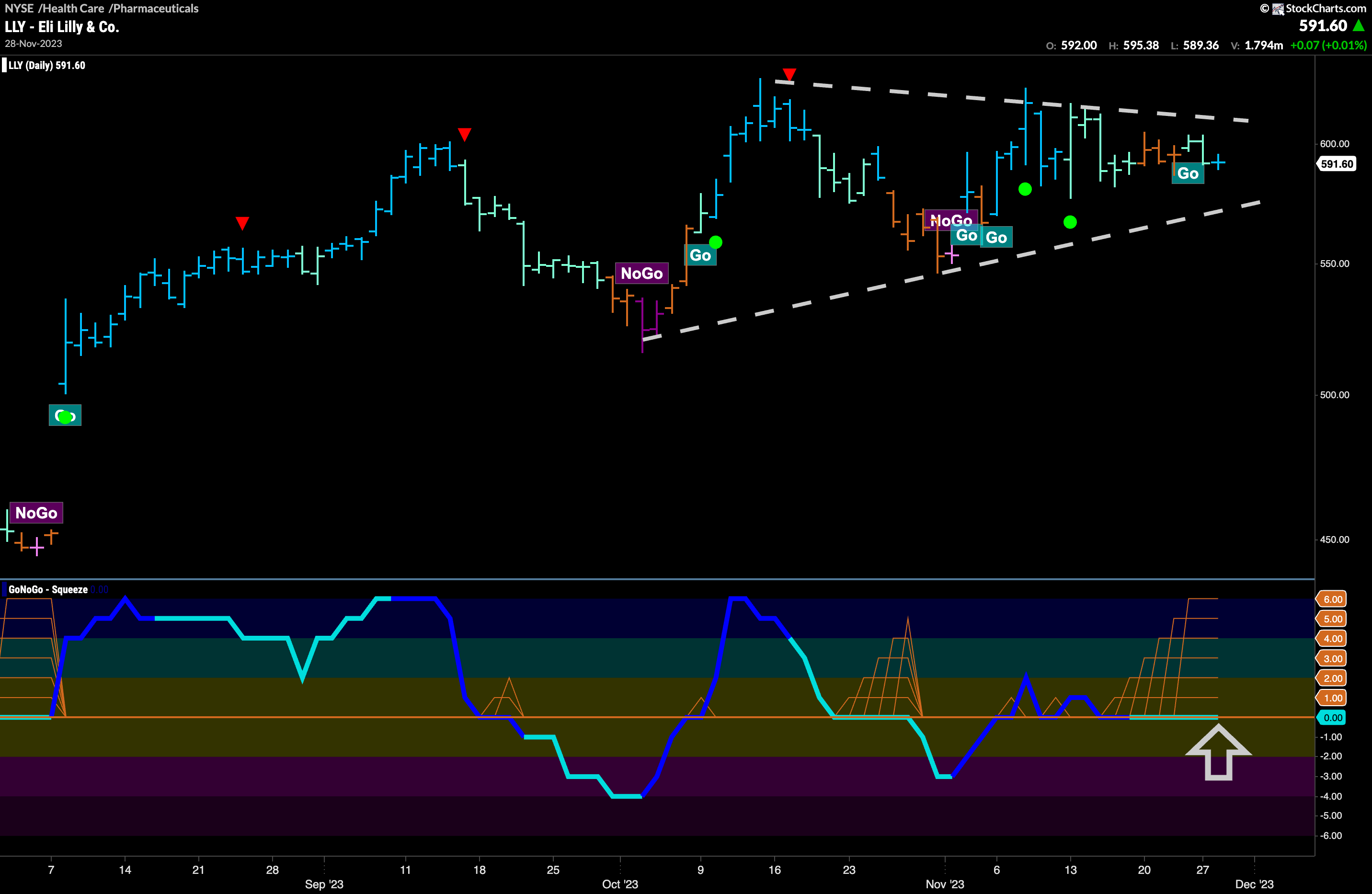The height and width of the screenshot is (894, 1372).
Task: Click the Go label near October 9
Action: [x=700, y=255]
